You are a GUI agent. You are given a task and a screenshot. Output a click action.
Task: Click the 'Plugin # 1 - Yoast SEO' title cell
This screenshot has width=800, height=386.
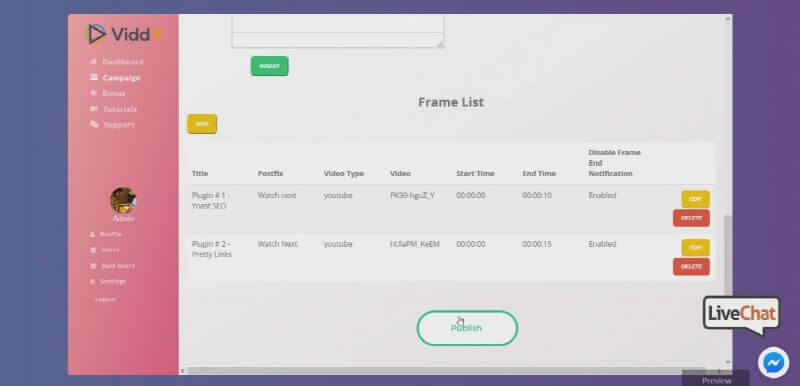pos(211,200)
